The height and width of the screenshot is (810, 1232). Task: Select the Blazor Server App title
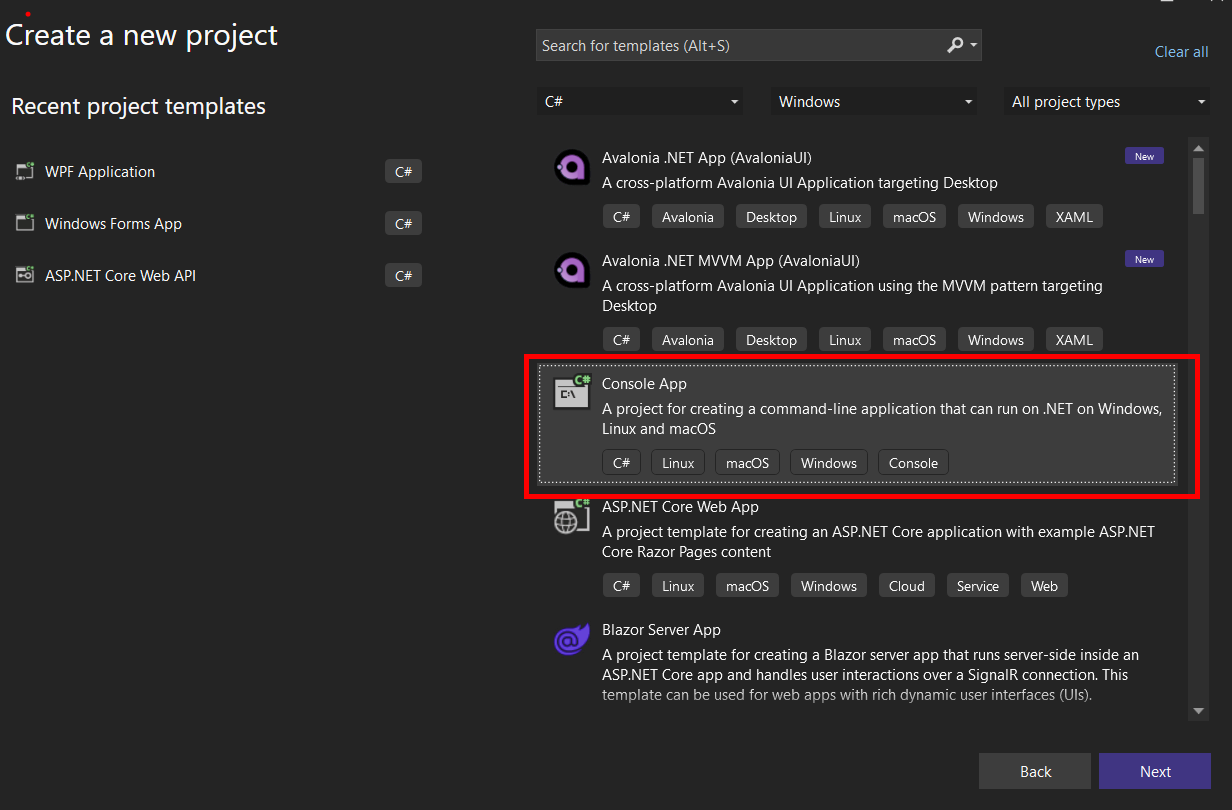661,629
